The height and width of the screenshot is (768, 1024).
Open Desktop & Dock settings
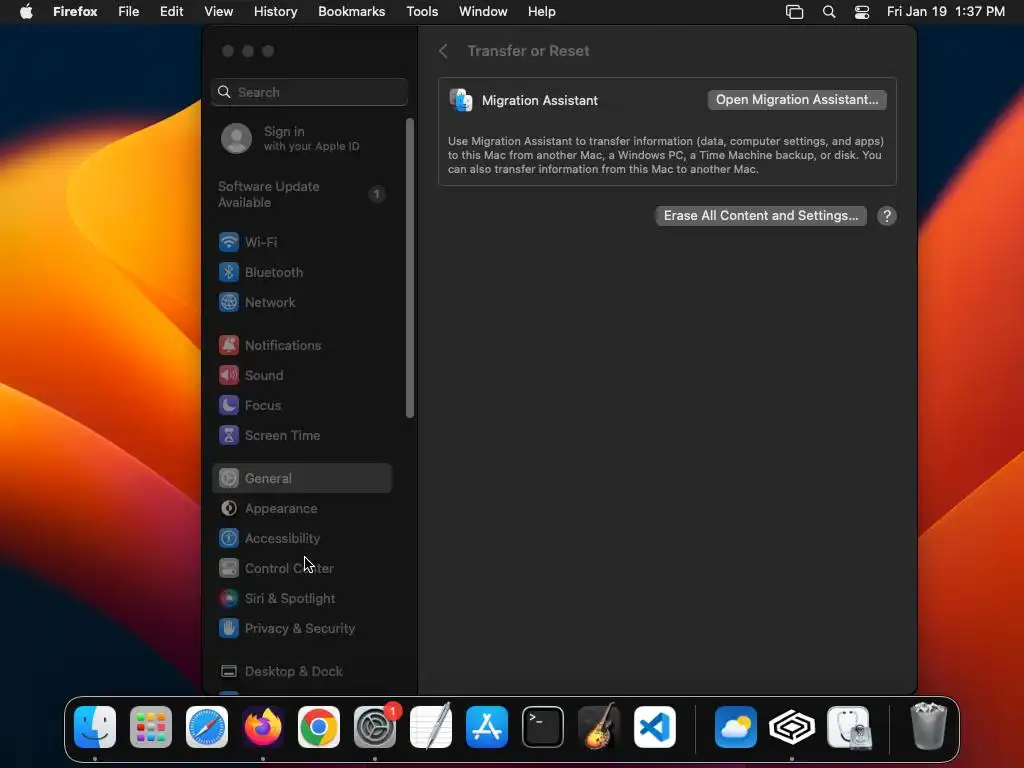tap(302, 671)
